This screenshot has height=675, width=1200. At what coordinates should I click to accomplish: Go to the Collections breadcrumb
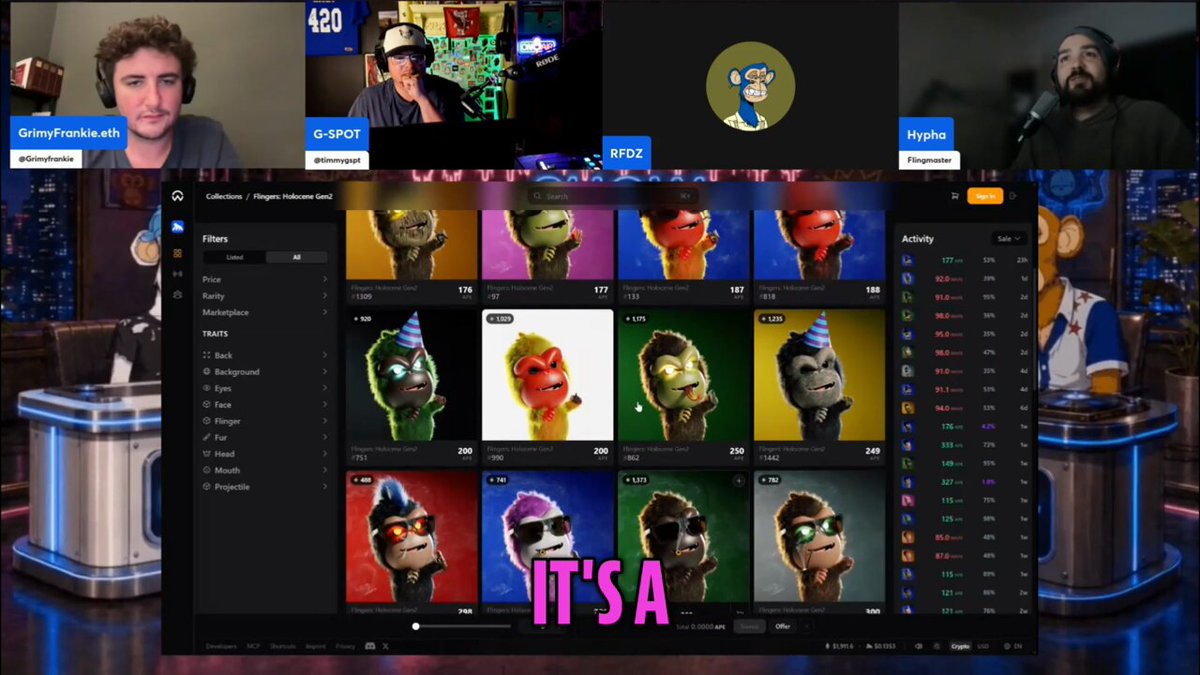224,196
